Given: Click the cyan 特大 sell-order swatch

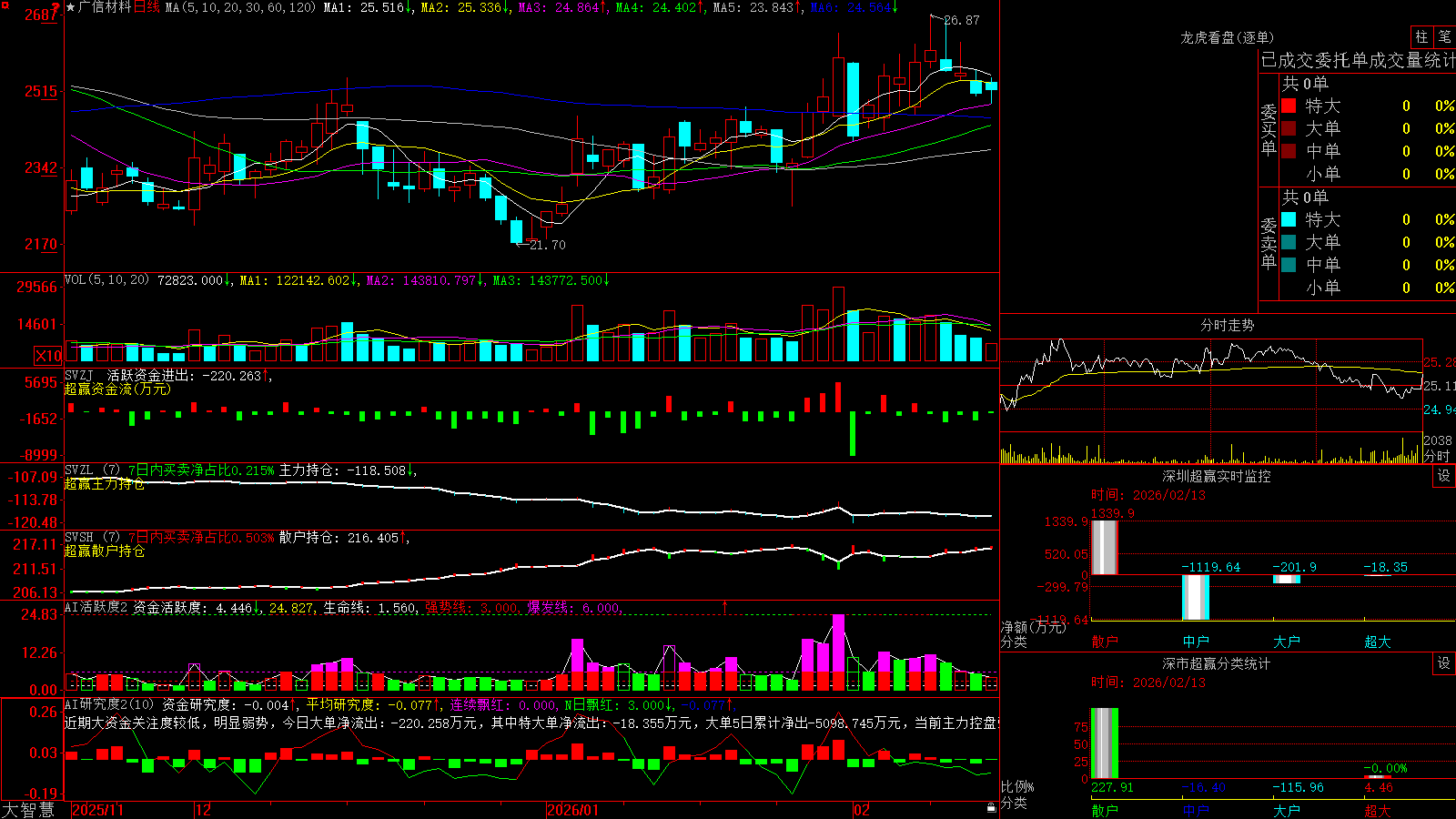Looking at the screenshot, I should [x=1289, y=219].
